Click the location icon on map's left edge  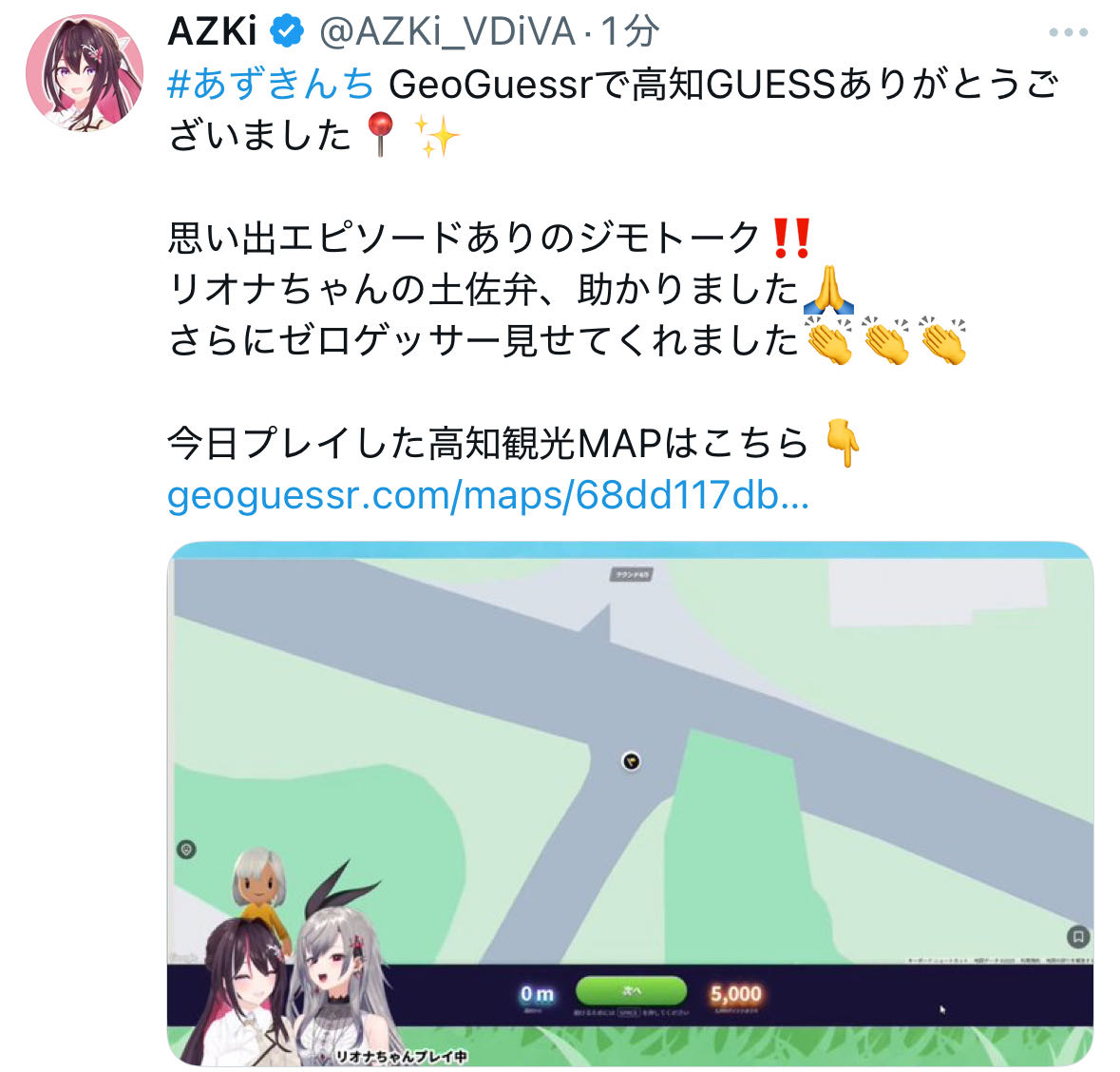[186, 850]
